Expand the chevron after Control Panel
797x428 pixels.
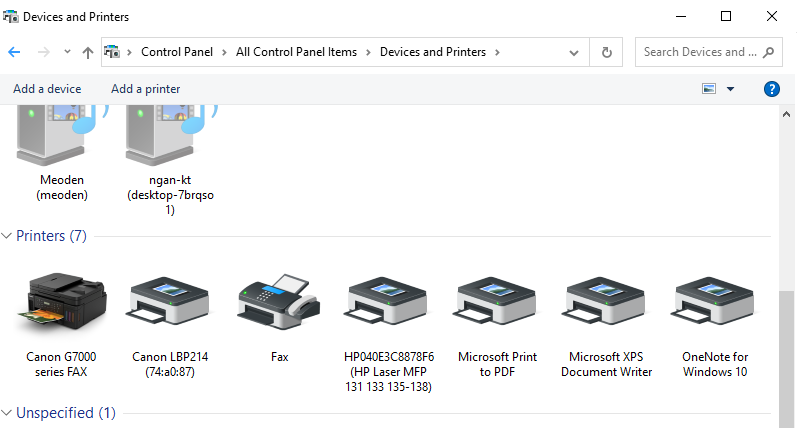coord(224,52)
